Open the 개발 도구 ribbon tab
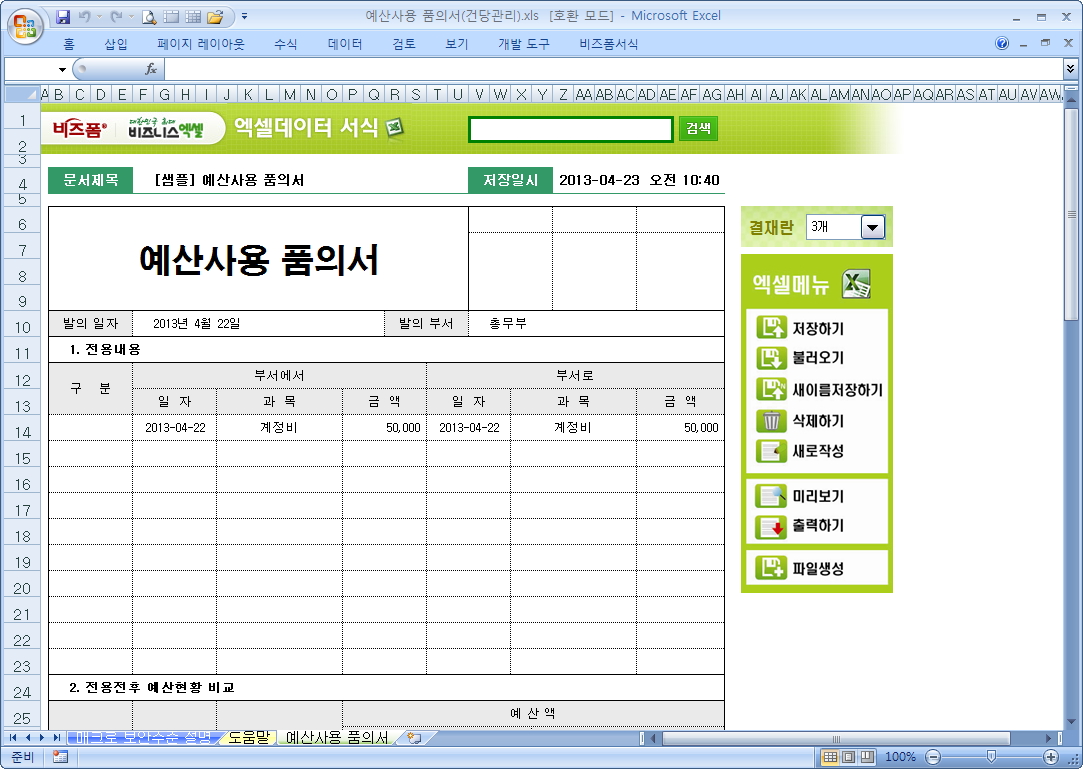This screenshot has width=1083, height=769. pyautogui.click(x=524, y=44)
